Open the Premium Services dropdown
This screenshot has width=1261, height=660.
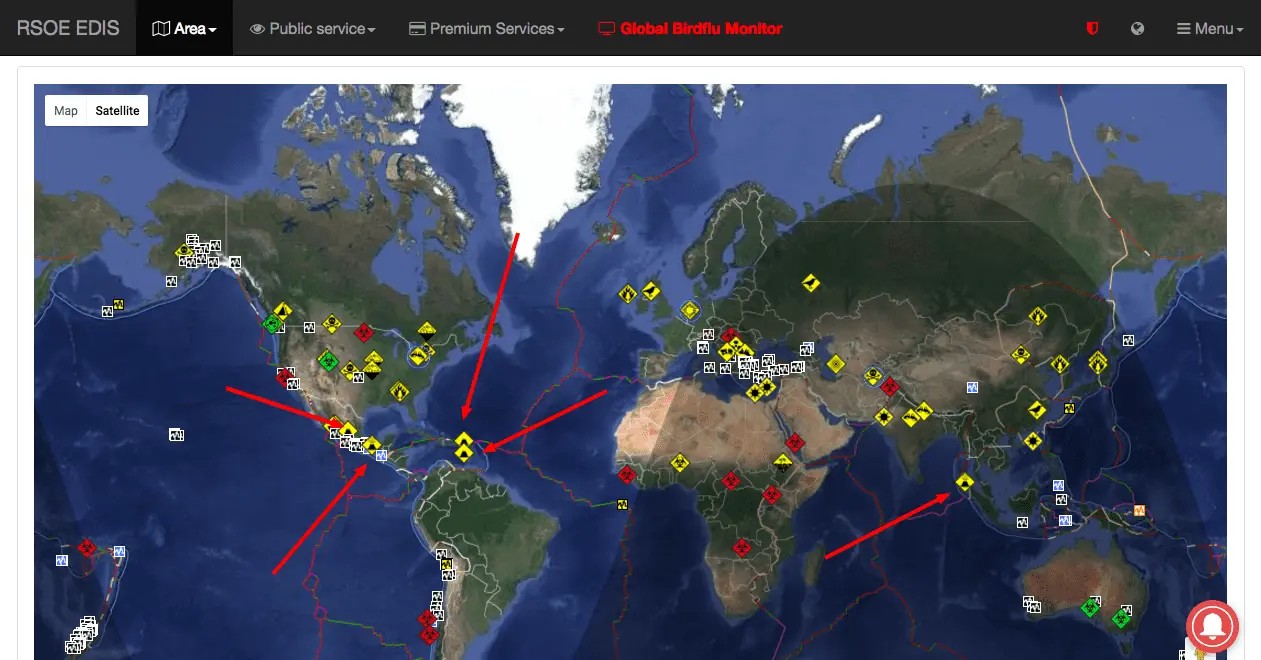tap(487, 29)
